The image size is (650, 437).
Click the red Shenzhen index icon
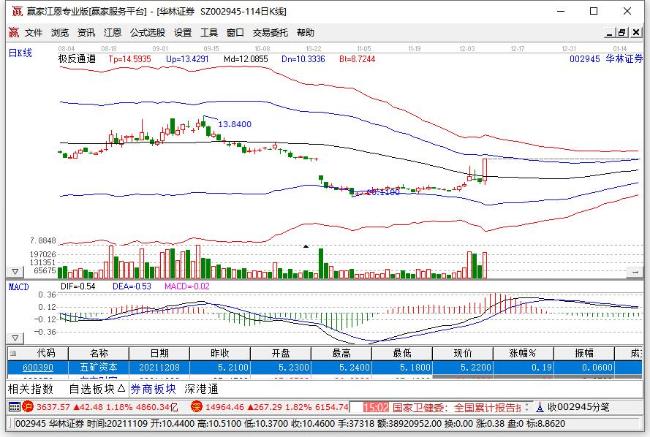(196, 407)
